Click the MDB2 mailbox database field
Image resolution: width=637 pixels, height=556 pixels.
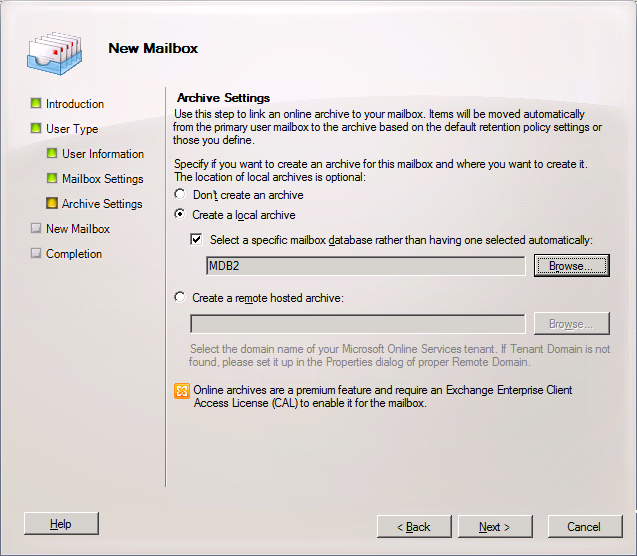point(366,266)
